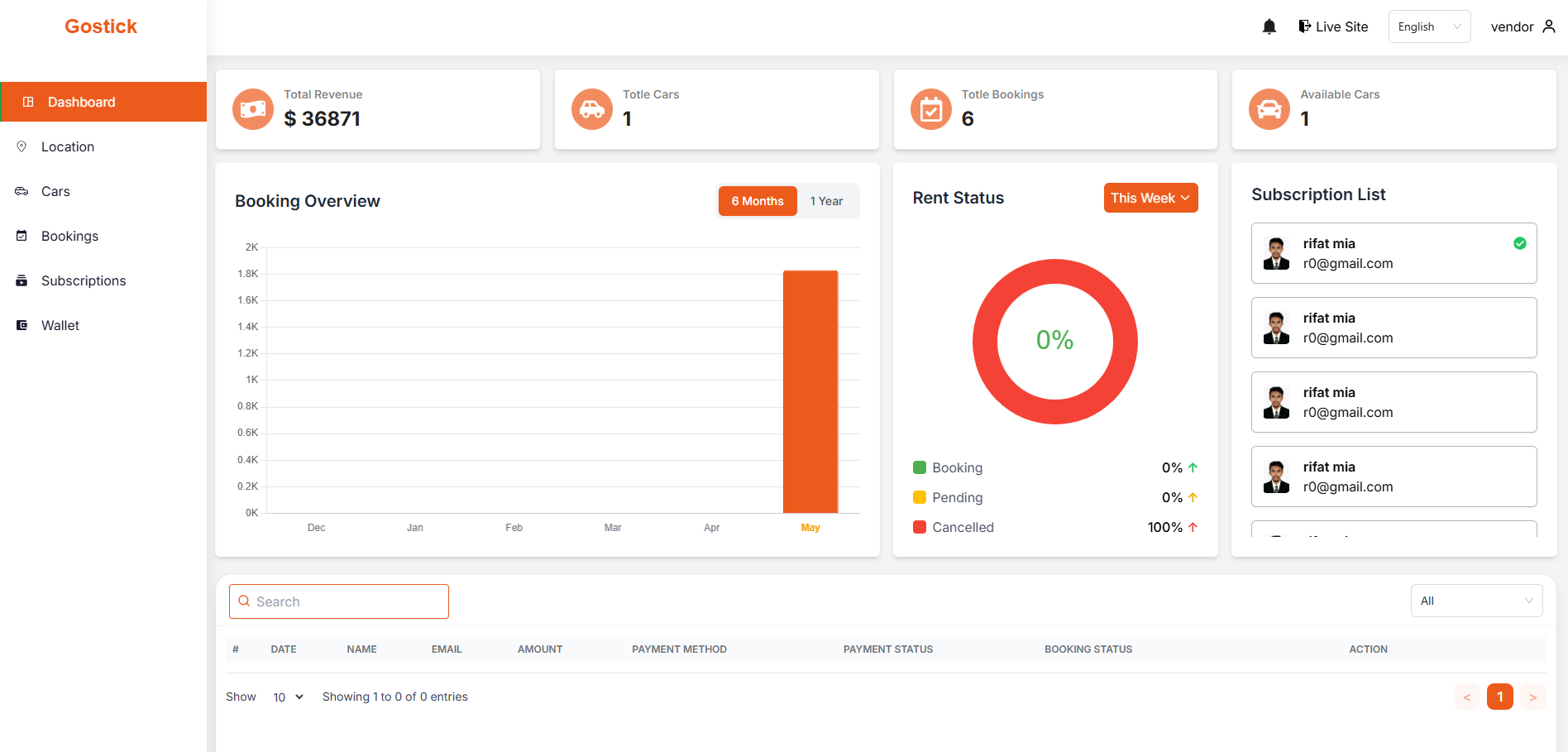
Task: Click the green check on first subscription
Action: 1519,243
